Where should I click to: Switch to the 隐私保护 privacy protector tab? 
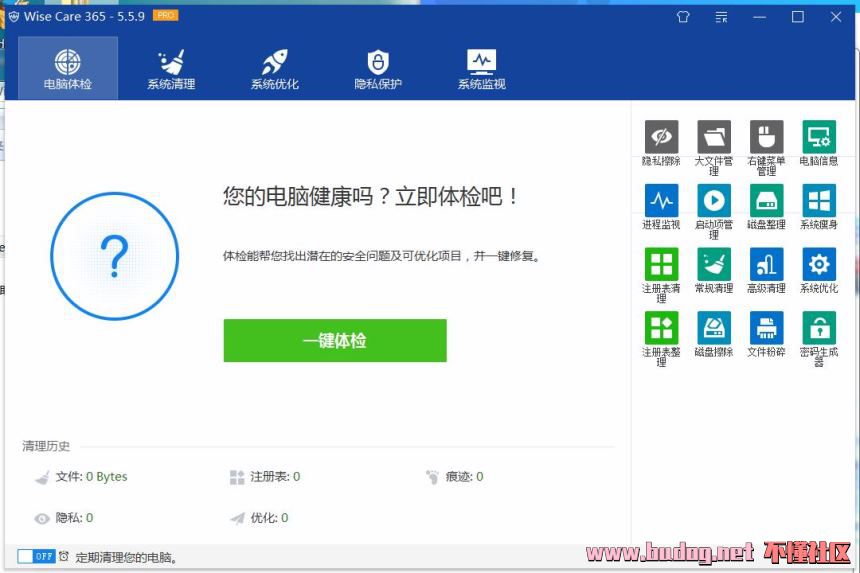[x=378, y=68]
